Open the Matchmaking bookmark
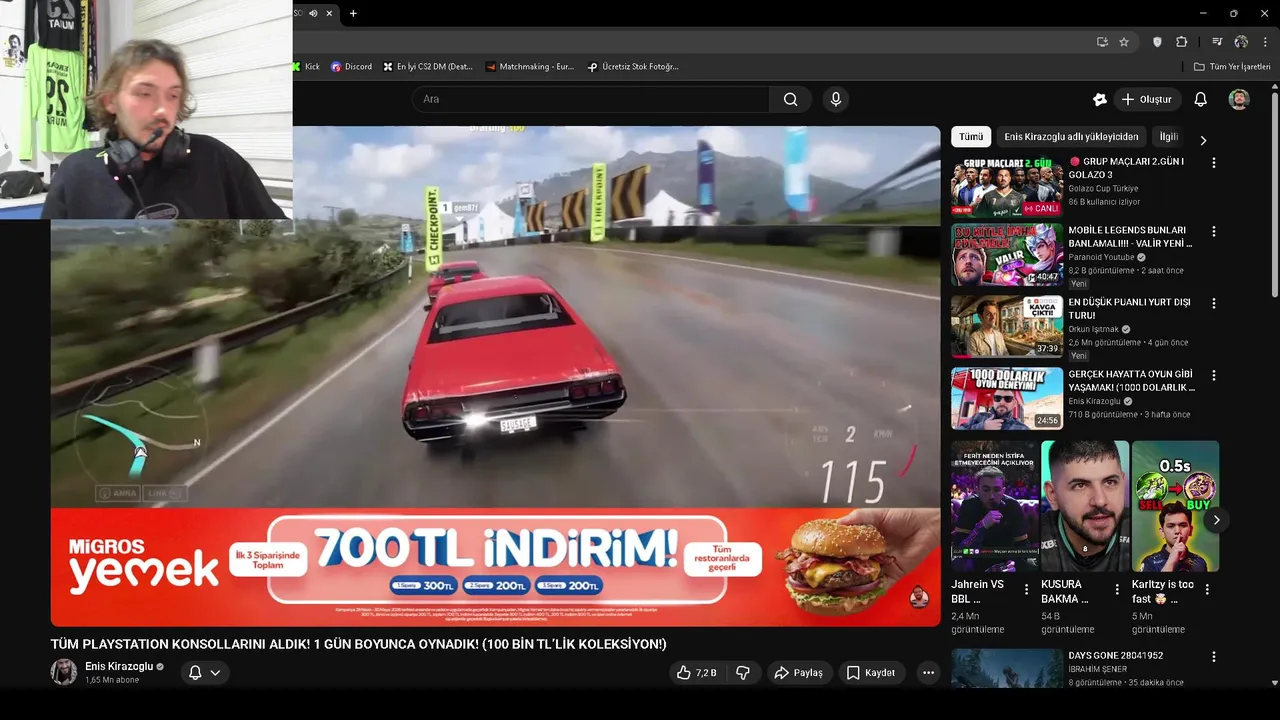 point(530,67)
